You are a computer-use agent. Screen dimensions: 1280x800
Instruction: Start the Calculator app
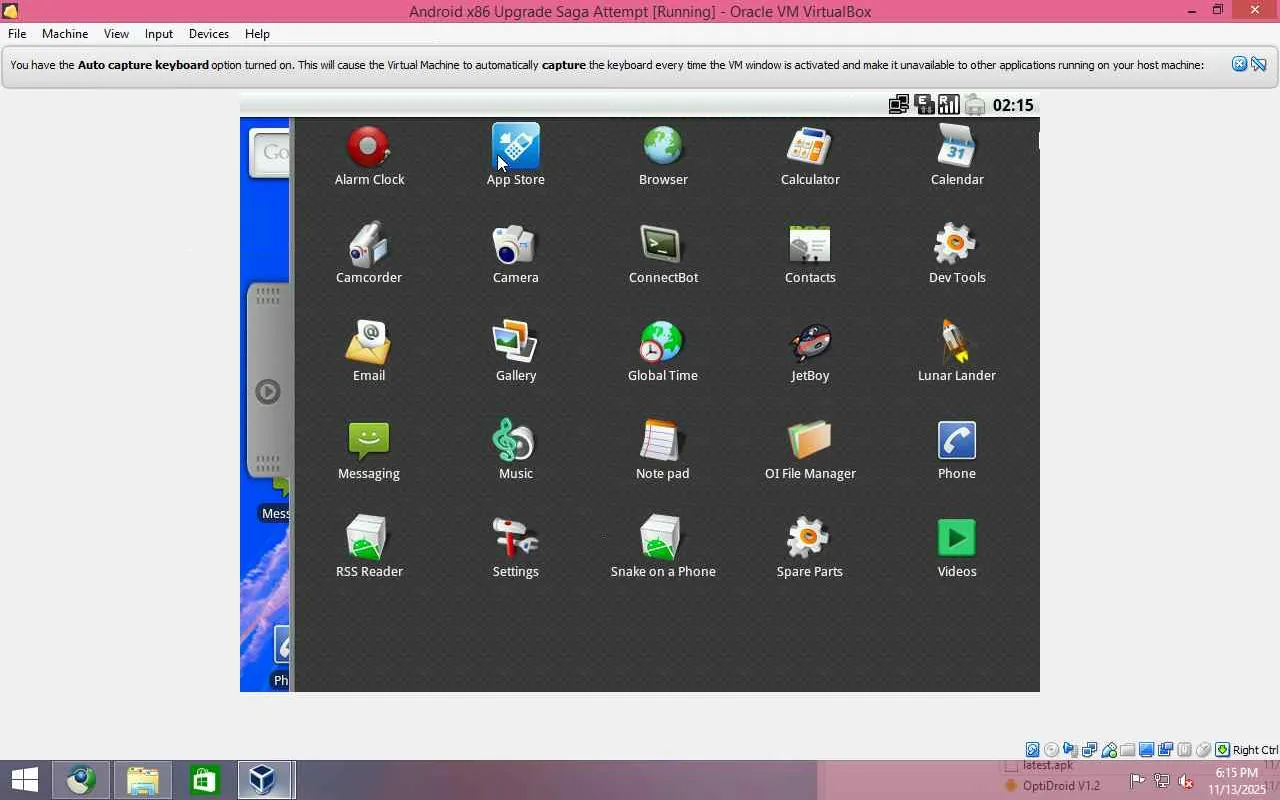coord(810,156)
